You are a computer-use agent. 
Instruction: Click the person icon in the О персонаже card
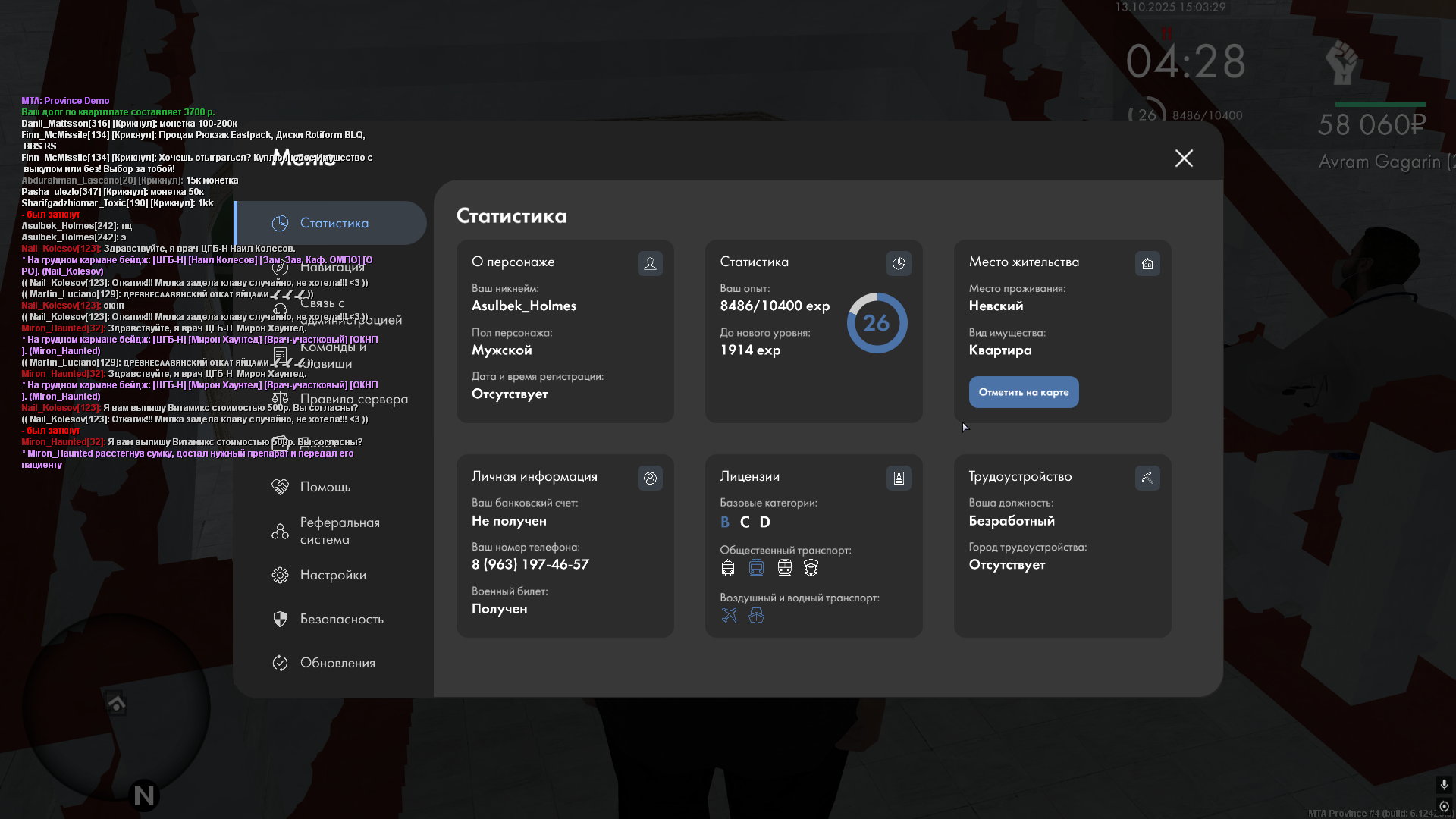coord(650,263)
